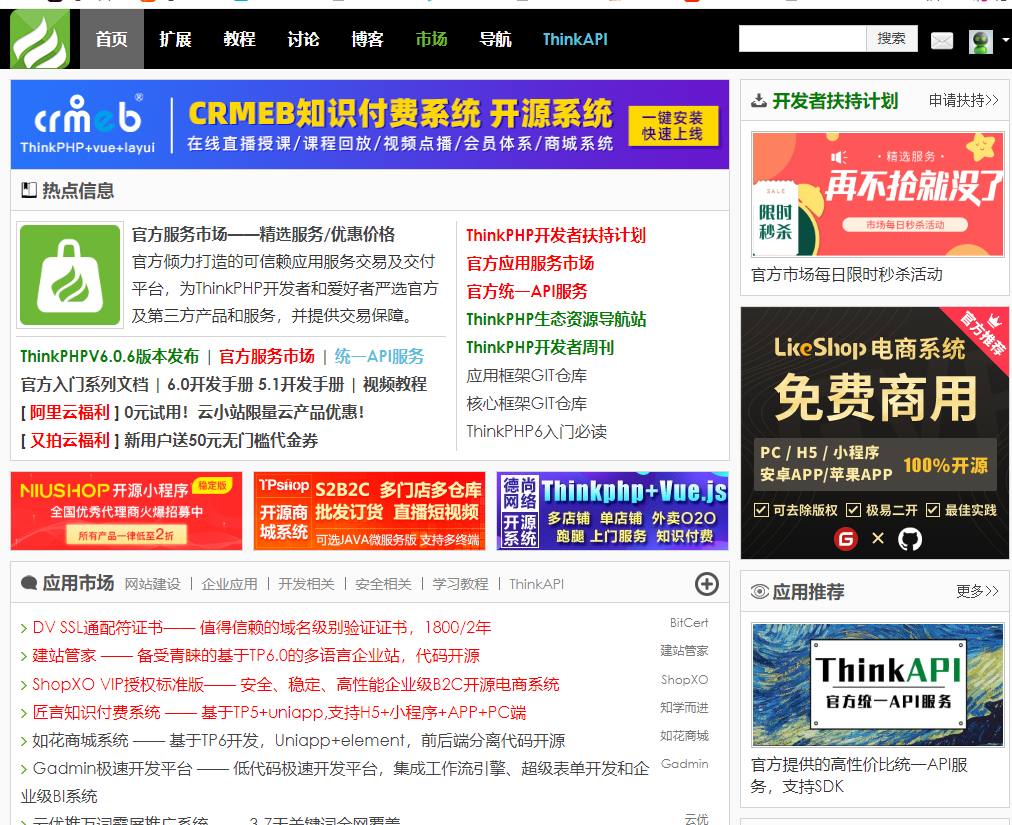Click the ThinkPHP green flame logo
This screenshot has width=1012, height=825.
click(40, 40)
